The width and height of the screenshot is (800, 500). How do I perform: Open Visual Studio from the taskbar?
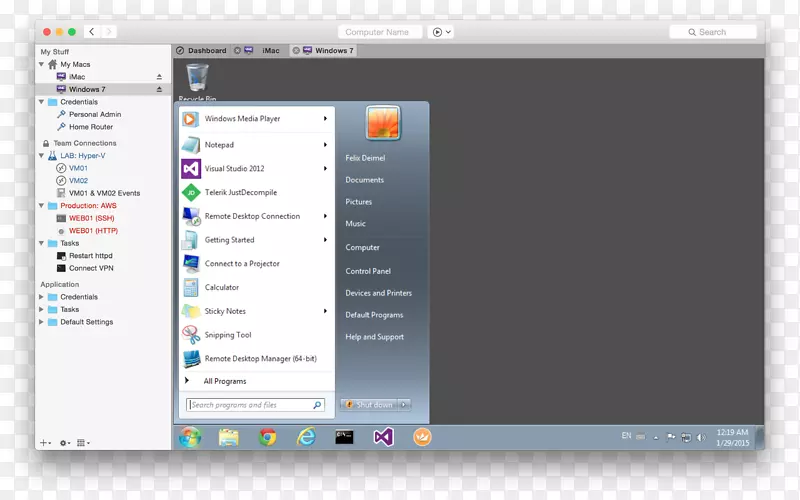tap(383, 437)
